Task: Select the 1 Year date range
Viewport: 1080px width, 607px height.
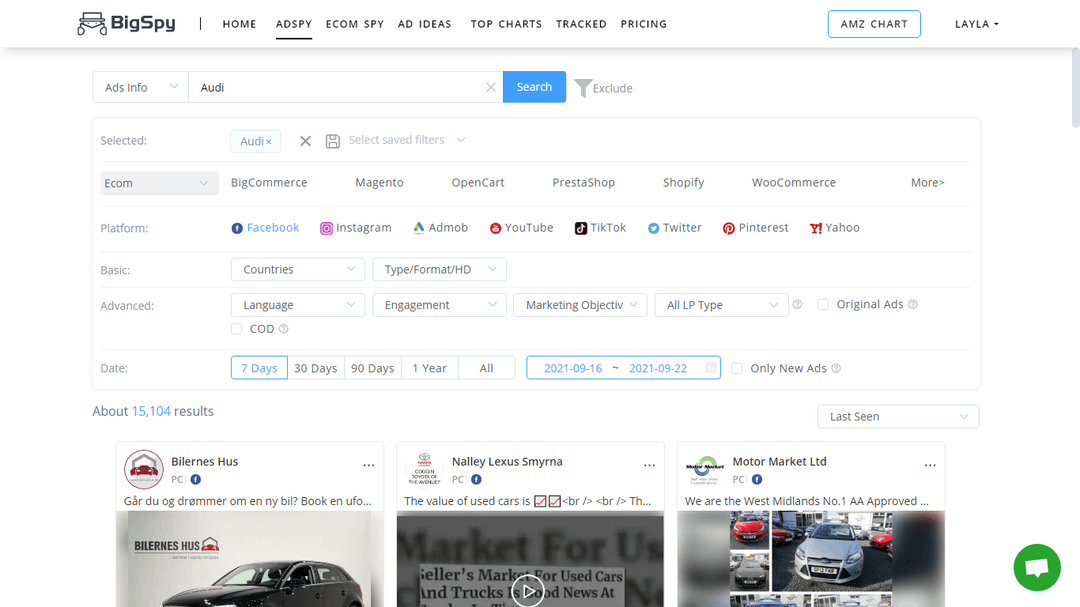Action: point(430,368)
